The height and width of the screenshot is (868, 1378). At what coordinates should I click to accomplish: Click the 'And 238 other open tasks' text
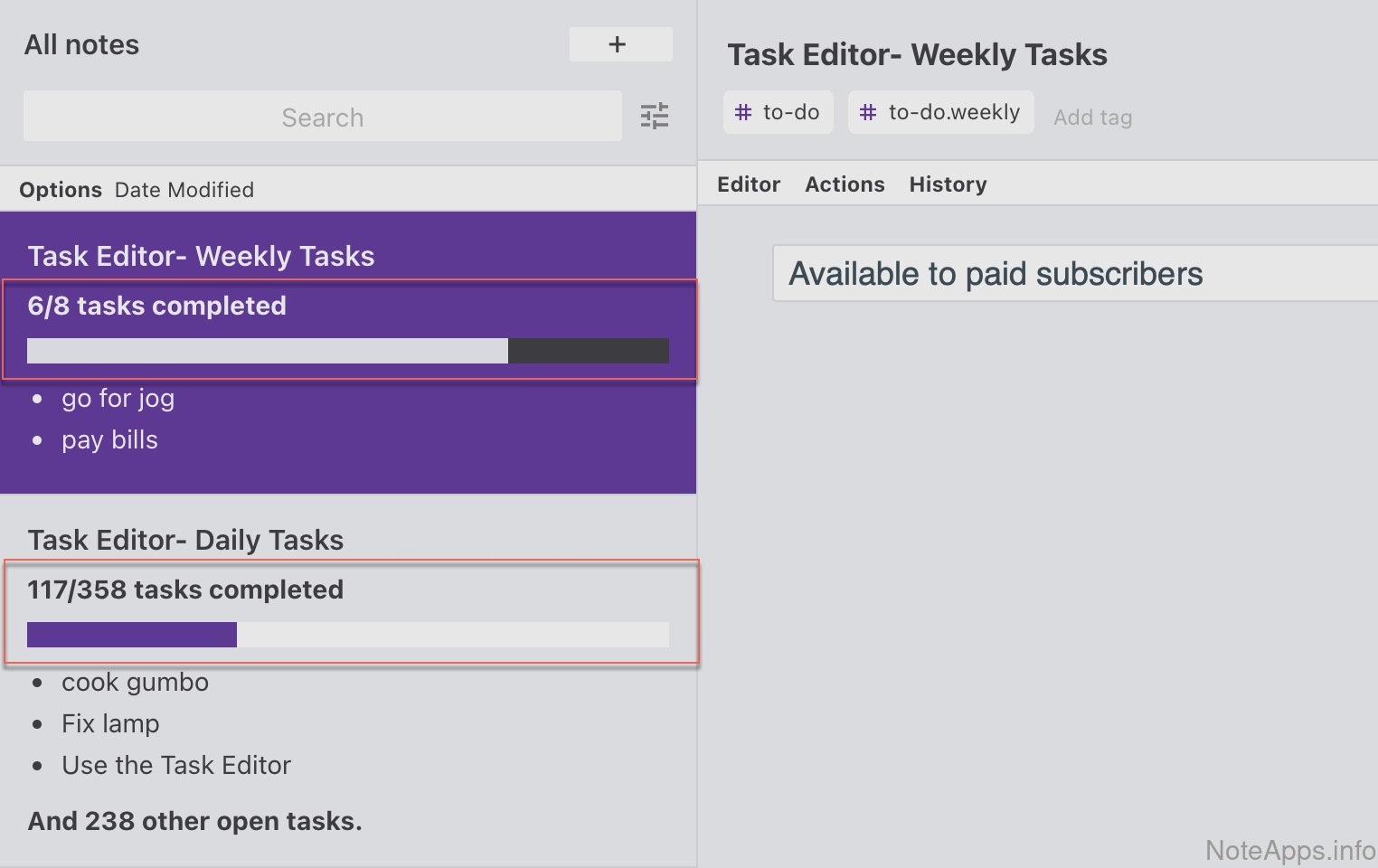click(194, 821)
